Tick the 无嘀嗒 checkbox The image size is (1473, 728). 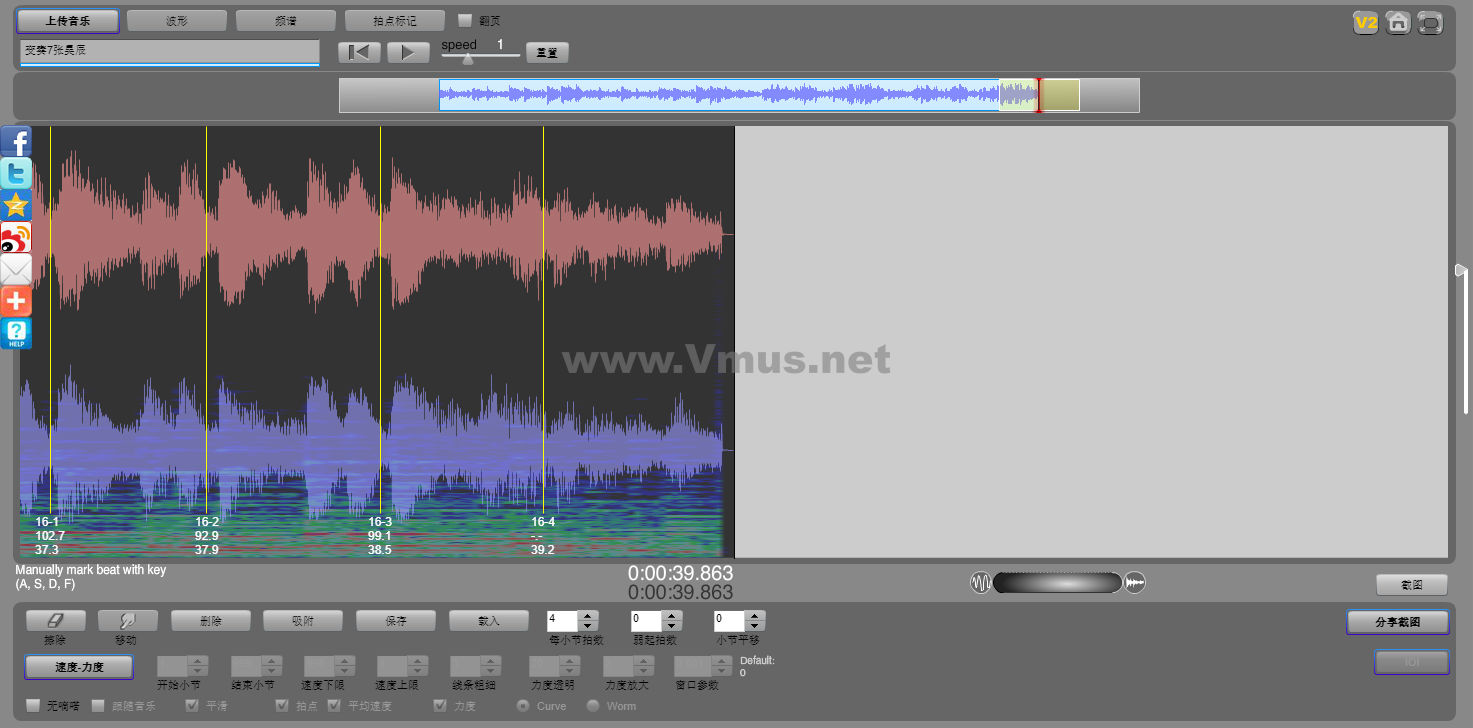33,706
